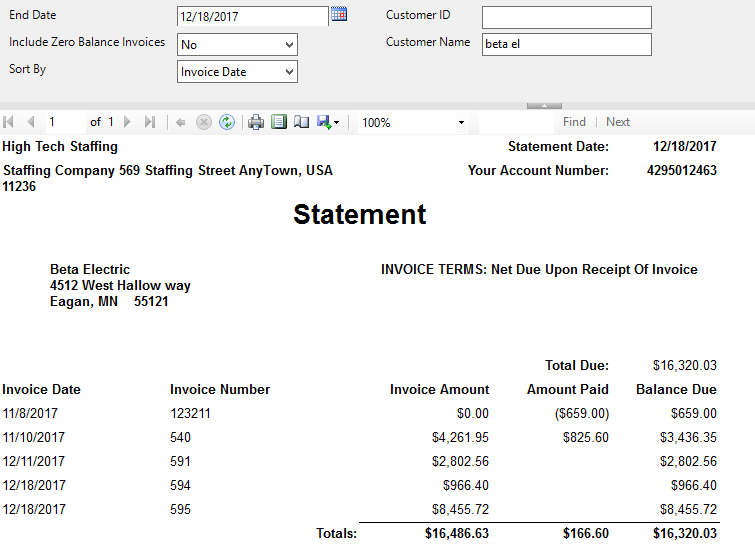Image resolution: width=755 pixels, height=551 pixels.
Task: Go back to parent report
Action: click(x=181, y=122)
